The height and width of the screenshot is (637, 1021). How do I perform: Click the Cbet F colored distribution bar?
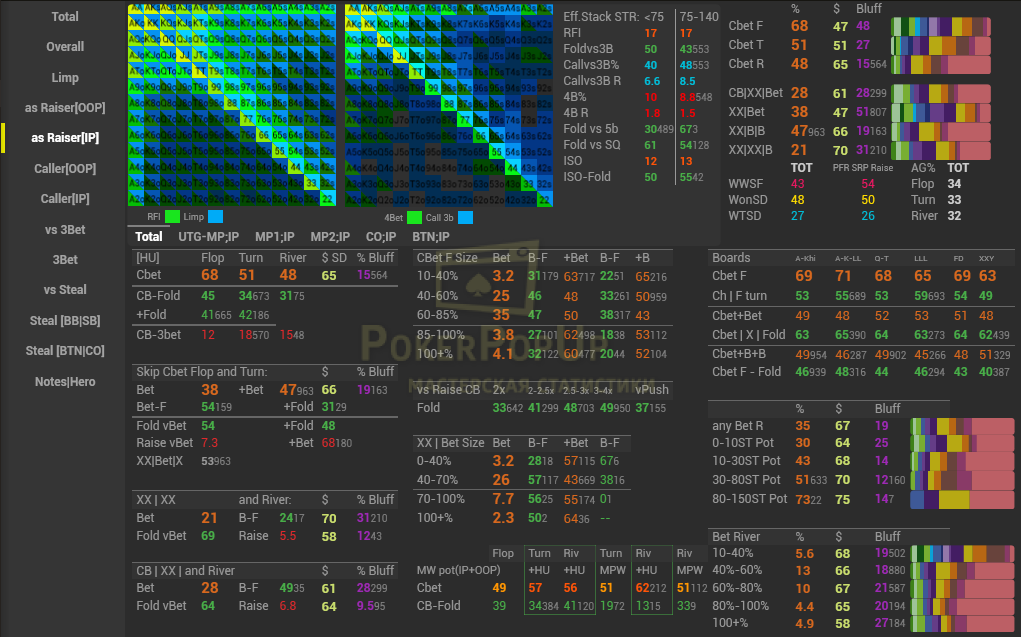pyautogui.click(x=940, y=27)
